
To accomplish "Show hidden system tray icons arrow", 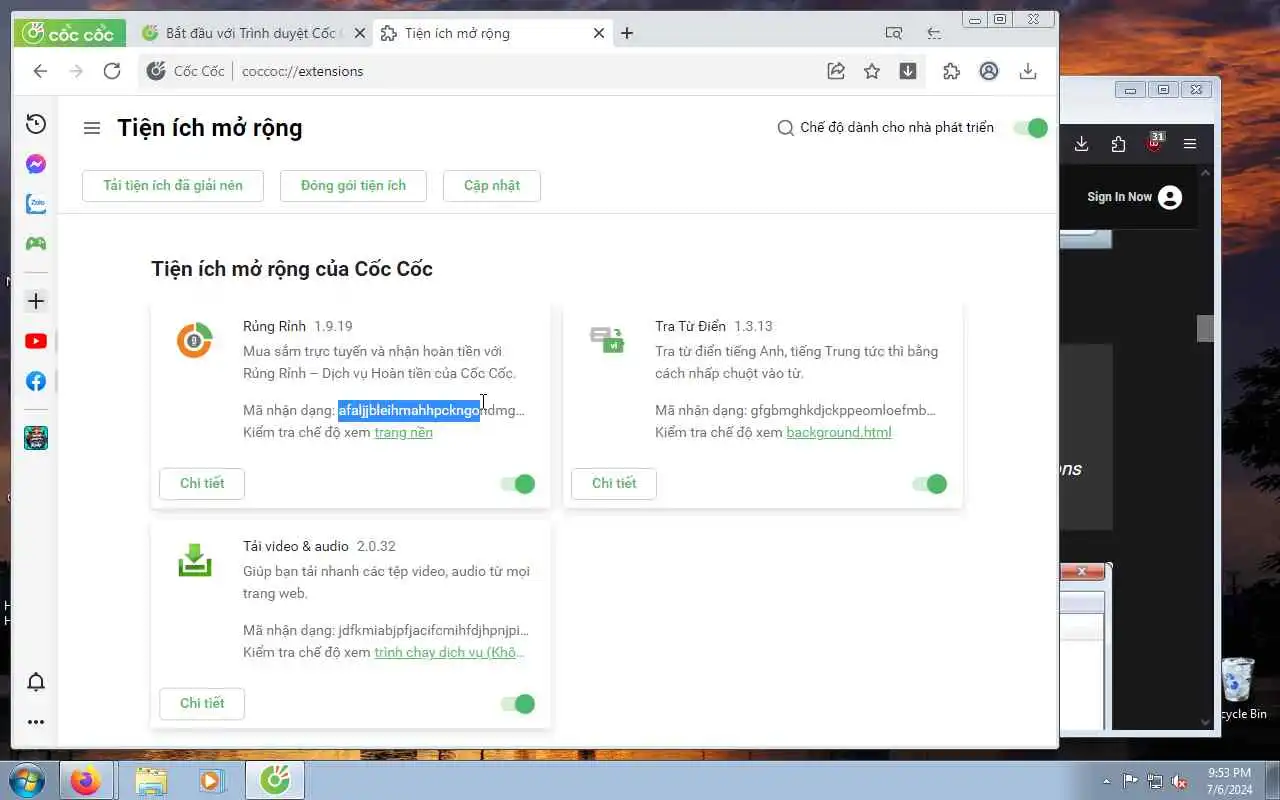I will tap(1106, 781).
